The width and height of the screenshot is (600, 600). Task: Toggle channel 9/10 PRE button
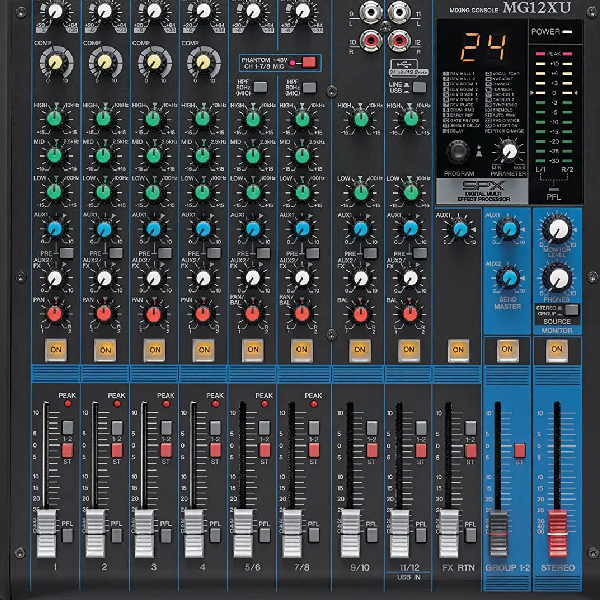370,253
